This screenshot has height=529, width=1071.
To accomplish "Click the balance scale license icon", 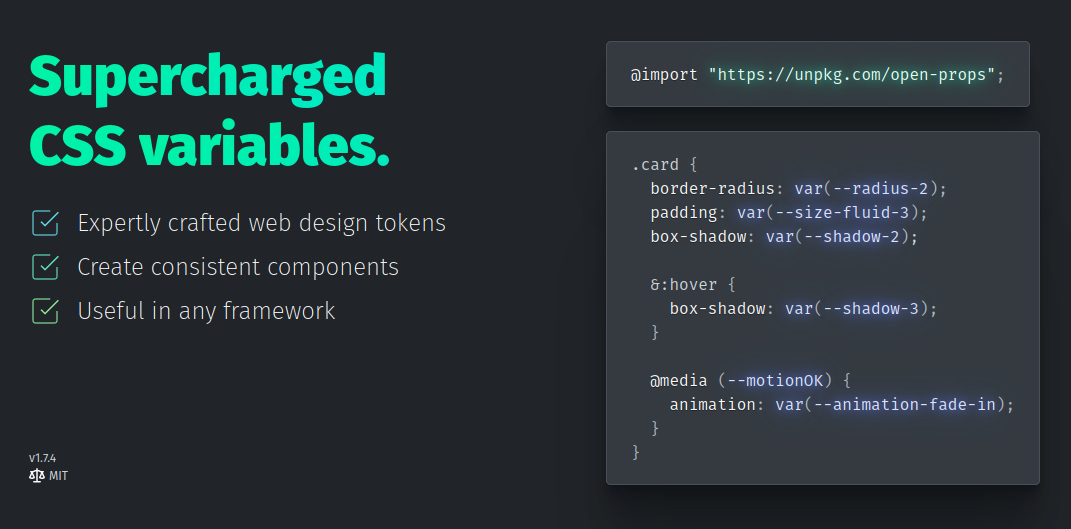I will pyautogui.click(x=36, y=476).
